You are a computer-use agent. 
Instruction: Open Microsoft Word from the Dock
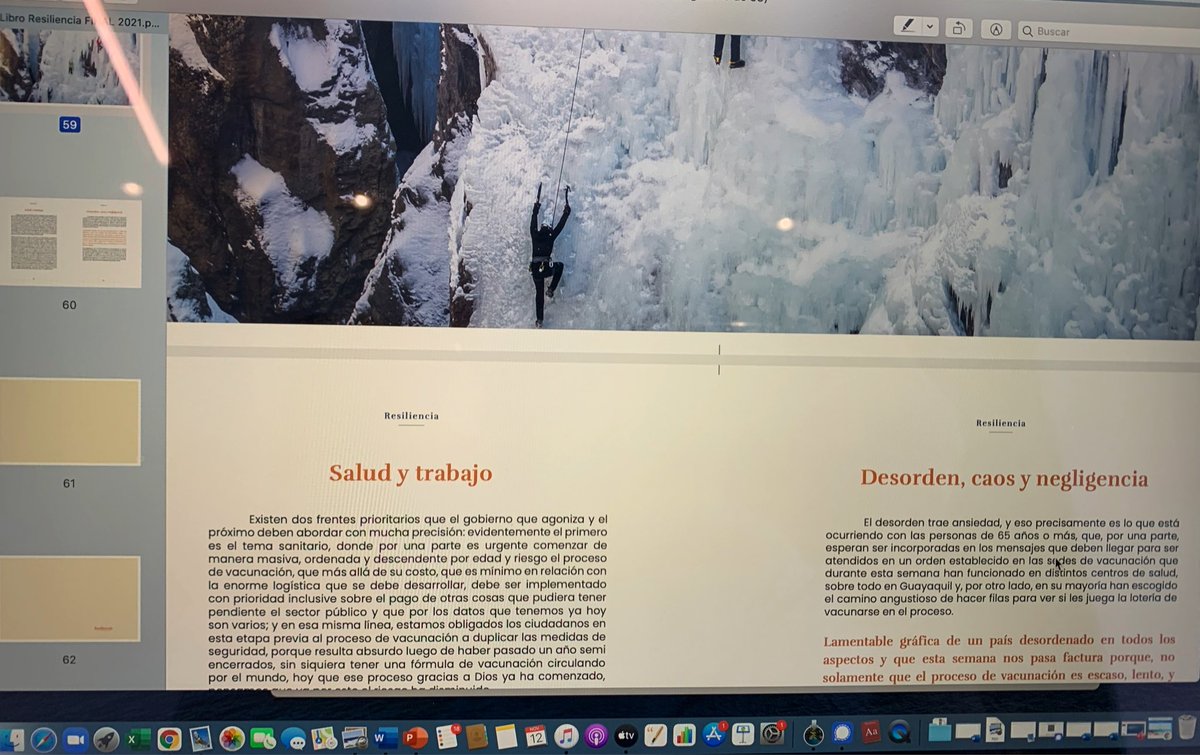coord(385,739)
